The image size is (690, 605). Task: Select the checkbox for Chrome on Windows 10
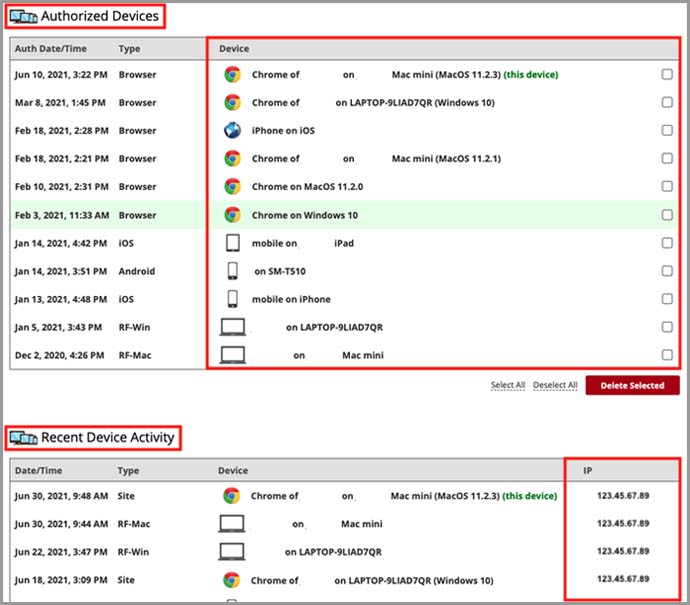[667, 215]
